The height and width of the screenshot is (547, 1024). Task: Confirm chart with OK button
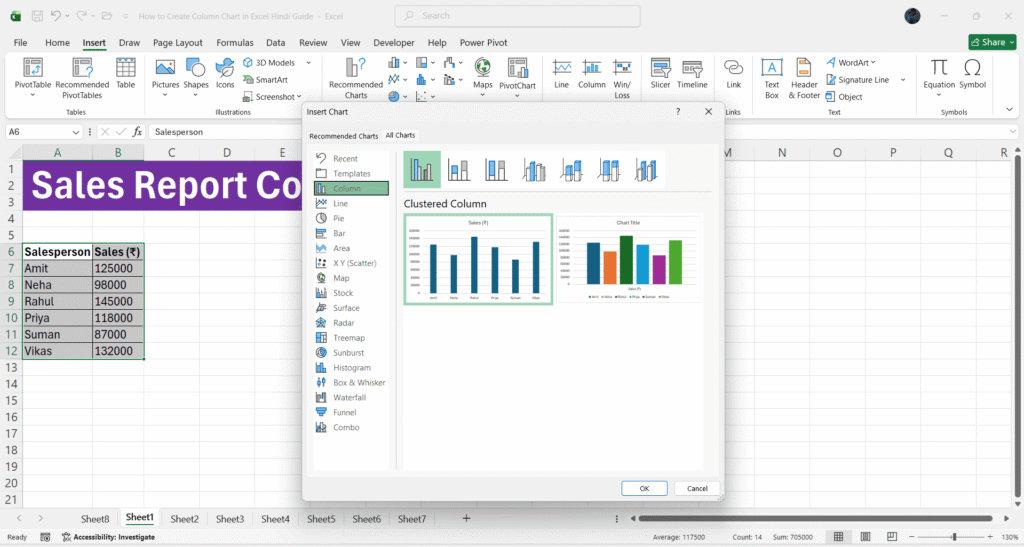pyautogui.click(x=644, y=488)
